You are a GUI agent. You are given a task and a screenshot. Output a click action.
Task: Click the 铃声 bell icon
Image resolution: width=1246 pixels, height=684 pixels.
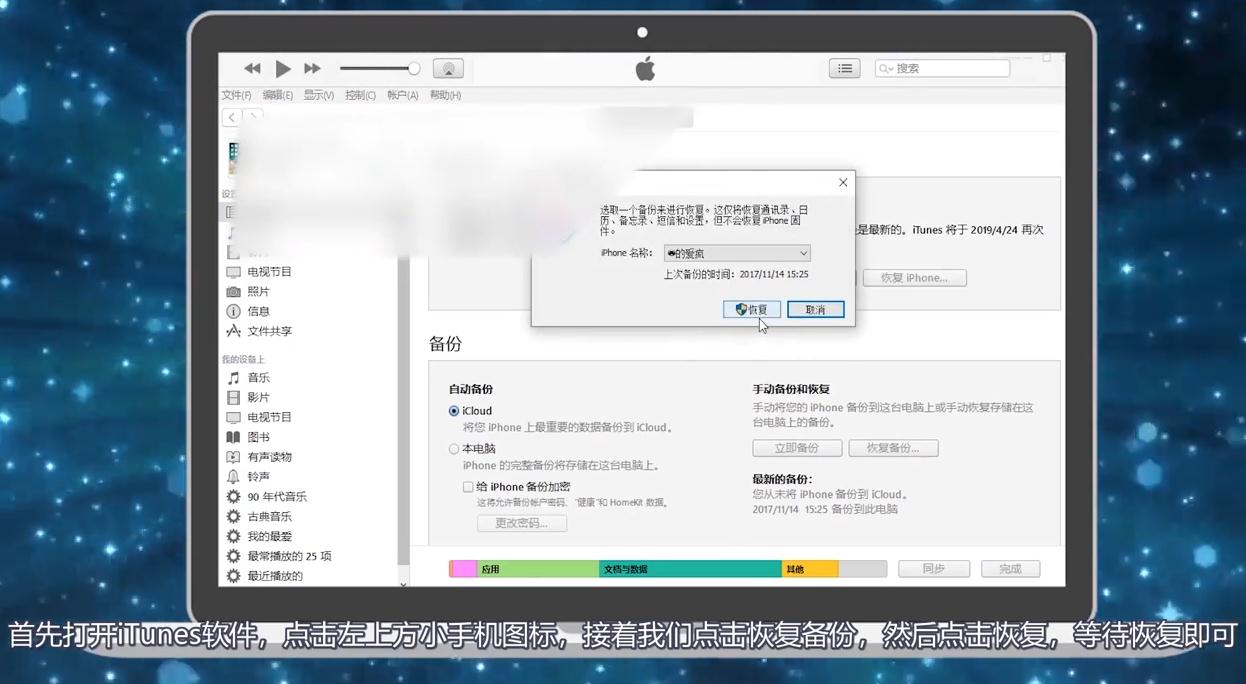[x=233, y=477]
